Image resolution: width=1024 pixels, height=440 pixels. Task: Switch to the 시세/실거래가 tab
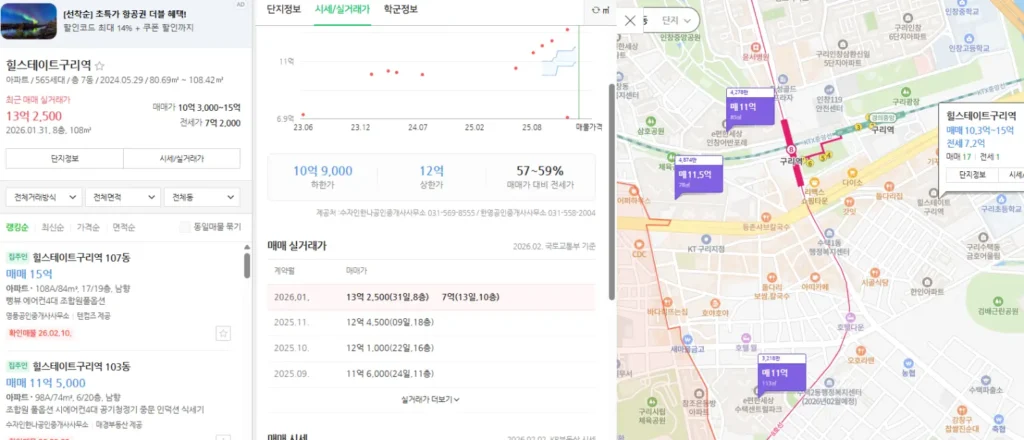342,10
